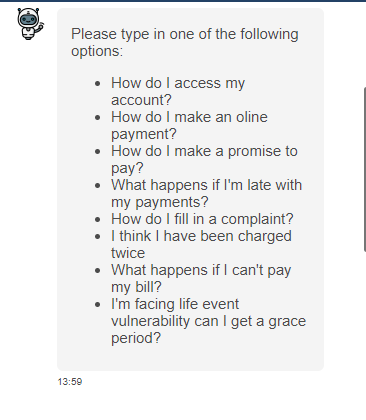This screenshot has width=366, height=420.
Task: Click the bullet before 'How do I make an oline'
Action: 98,117
